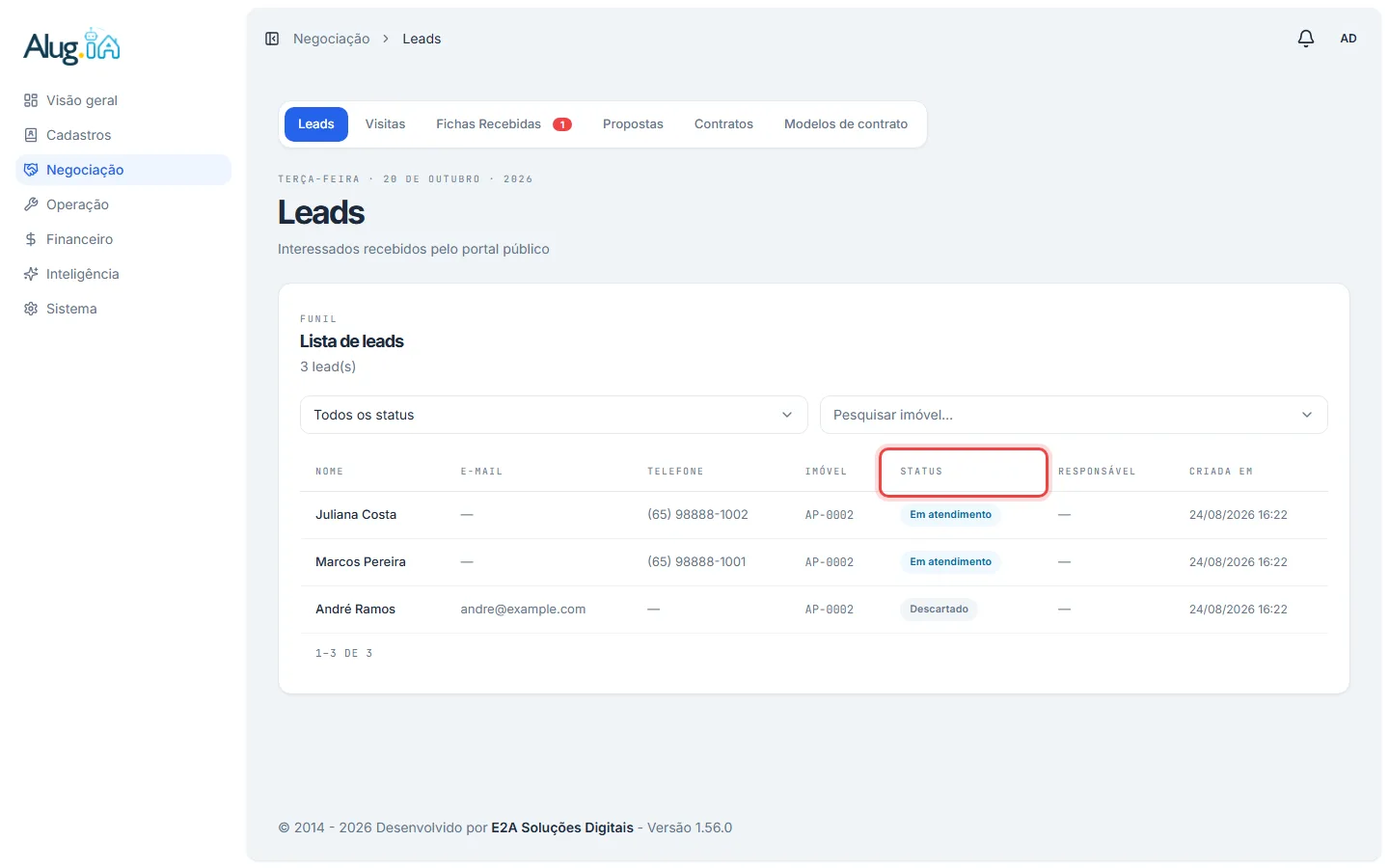1389x868 pixels.
Task: Click the Sistema gear icon
Action: tap(31, 309)
